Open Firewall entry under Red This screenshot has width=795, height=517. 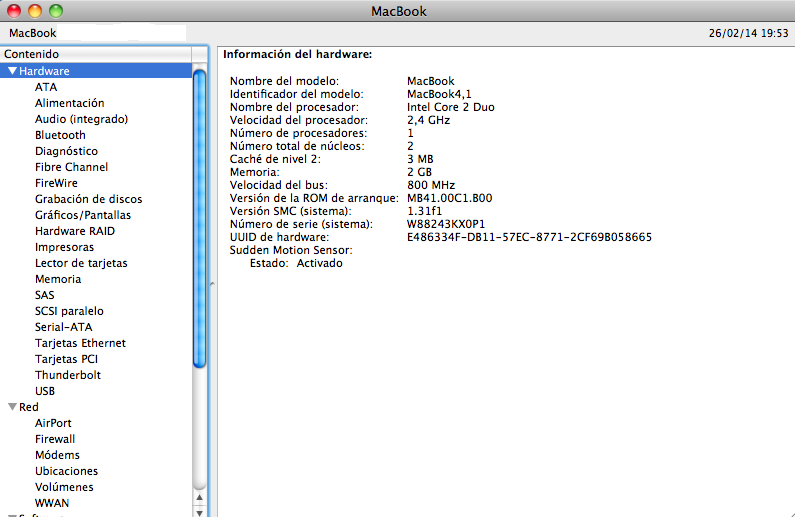[x=55, y=439]
